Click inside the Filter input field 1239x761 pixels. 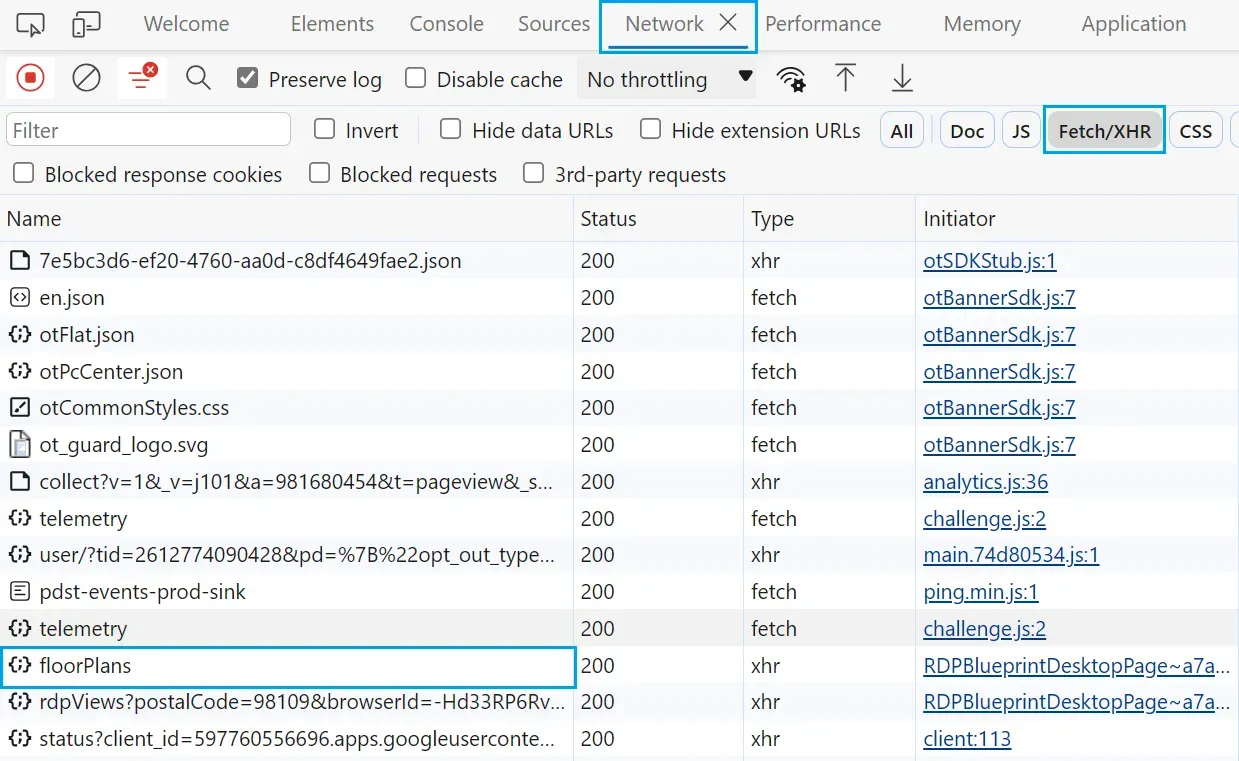[148, 129]
